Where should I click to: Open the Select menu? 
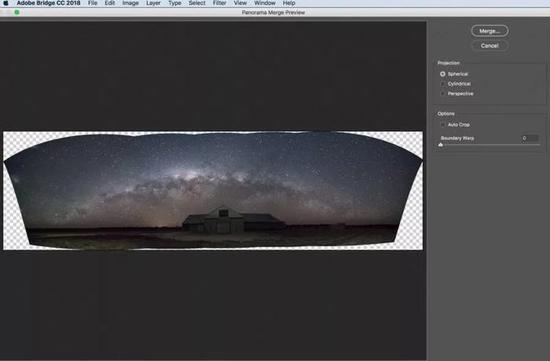(x=197, y=3)
